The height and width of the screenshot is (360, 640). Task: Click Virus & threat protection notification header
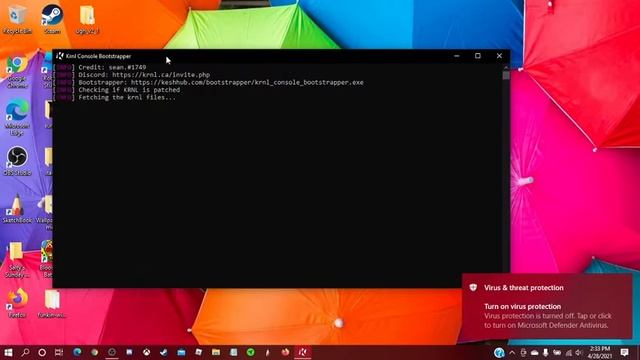(524, 288)
